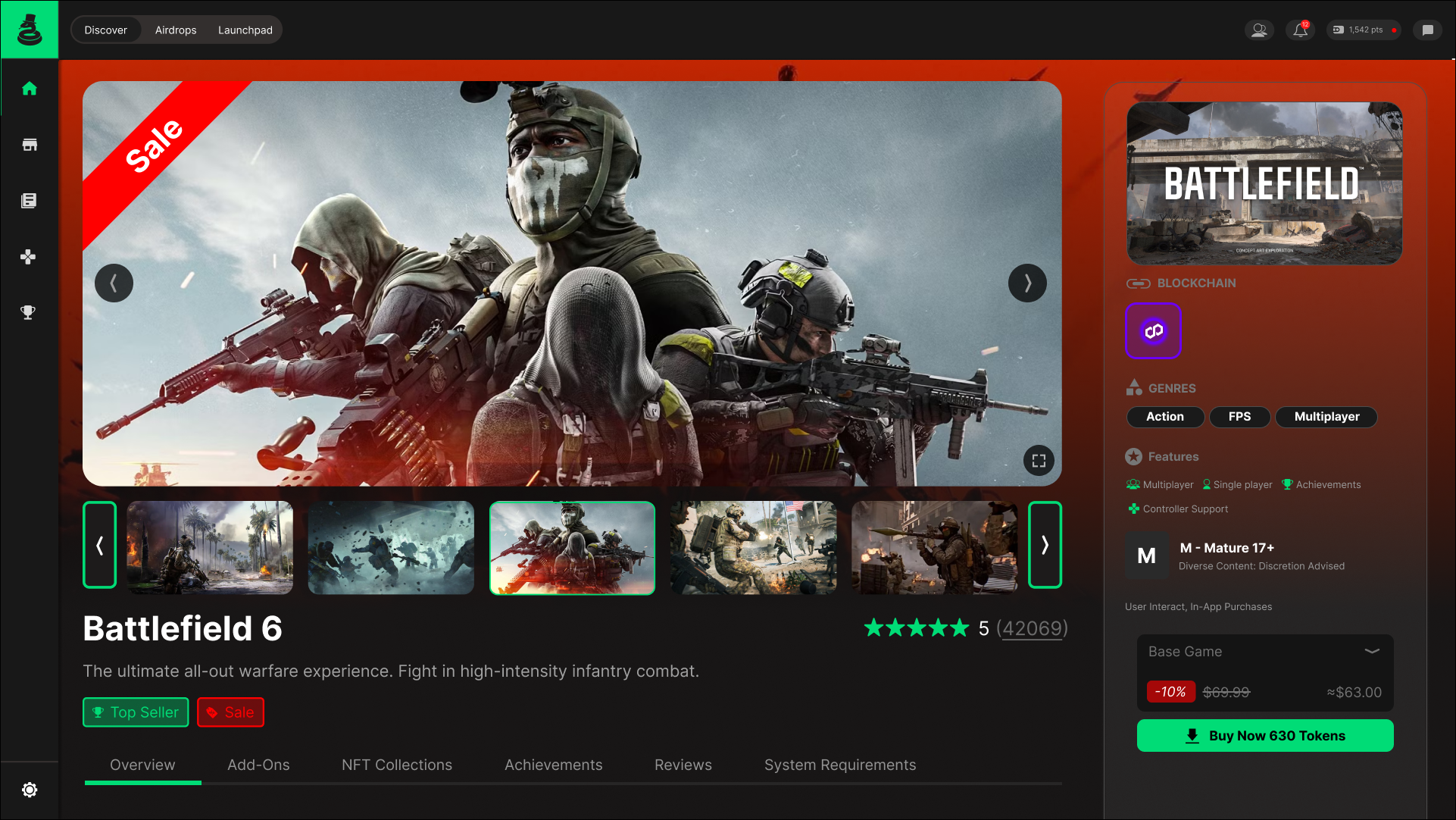This screenshot has height=820, width=1456.
Task: Open the store icon in sidebar
Action: [x=30, y=145]
